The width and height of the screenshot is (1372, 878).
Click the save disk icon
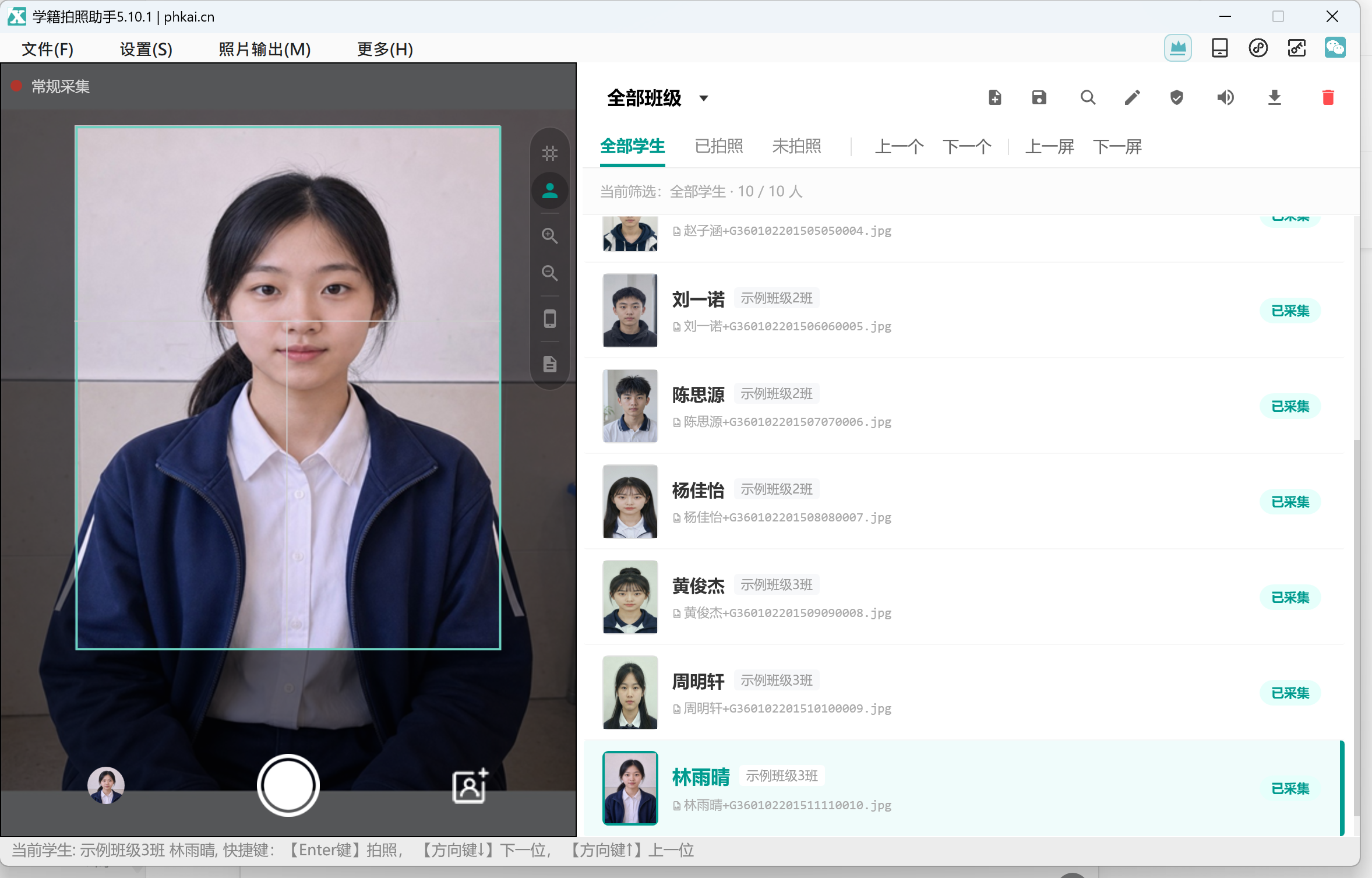pos(1039,97)
